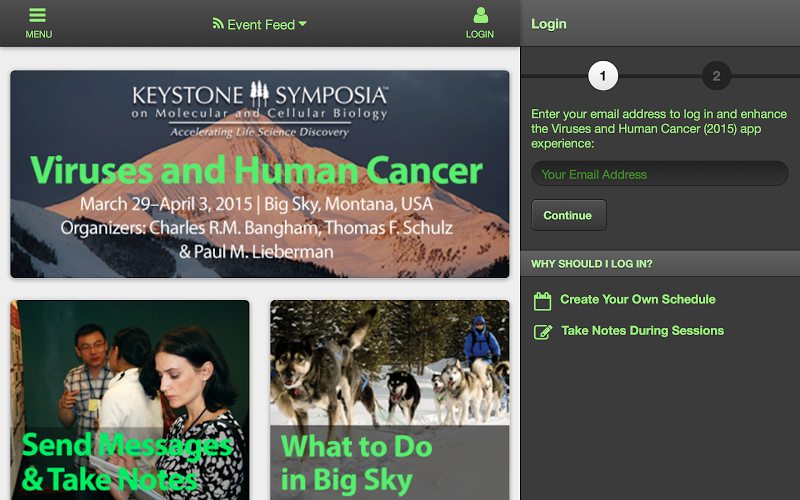Image resolution: width=800 pixels, height=500 pixels.
Task: Open the Send Messages & Take Notes card
Action: 130,400
